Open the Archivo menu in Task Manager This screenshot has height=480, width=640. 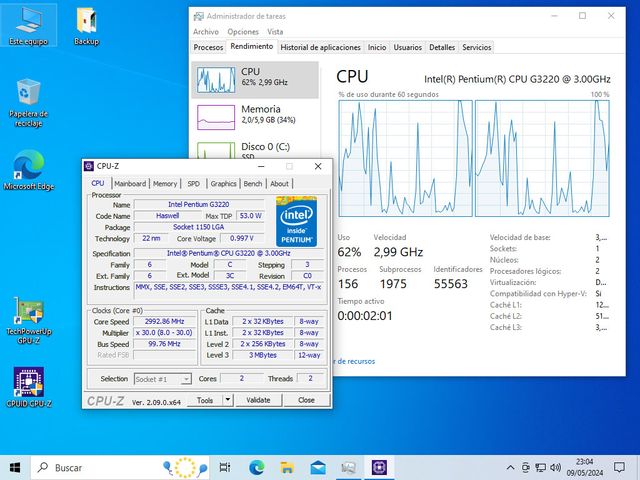coord(206,32)
